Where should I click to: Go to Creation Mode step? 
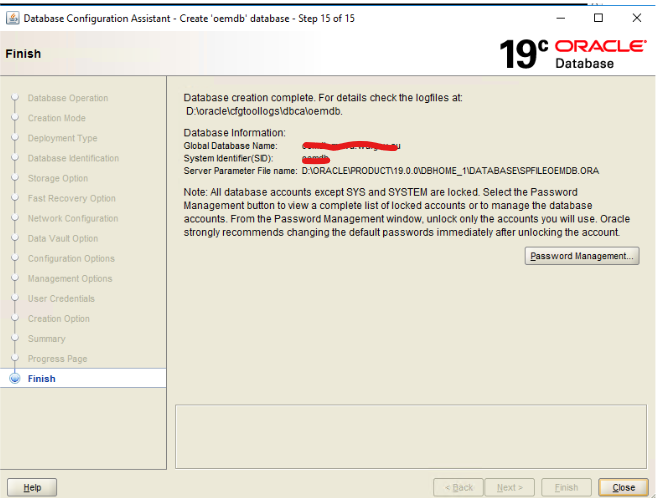click(x=57, y=118)
